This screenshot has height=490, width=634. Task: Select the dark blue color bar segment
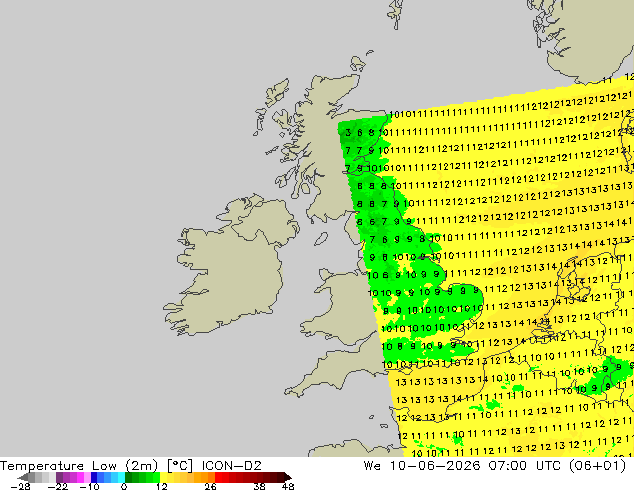point(94,477)
